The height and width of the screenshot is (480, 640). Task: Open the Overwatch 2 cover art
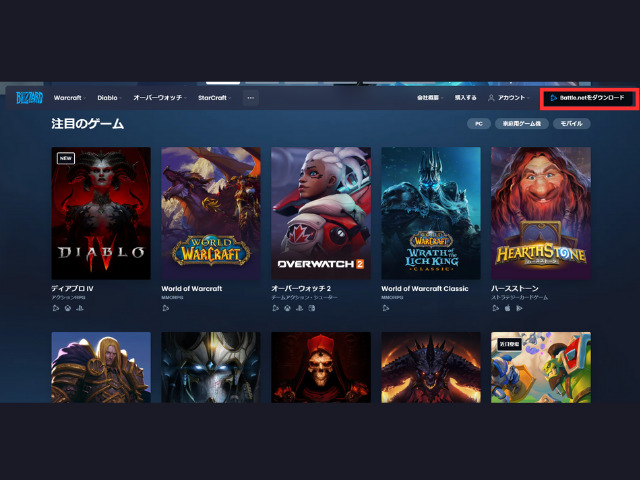321,213
